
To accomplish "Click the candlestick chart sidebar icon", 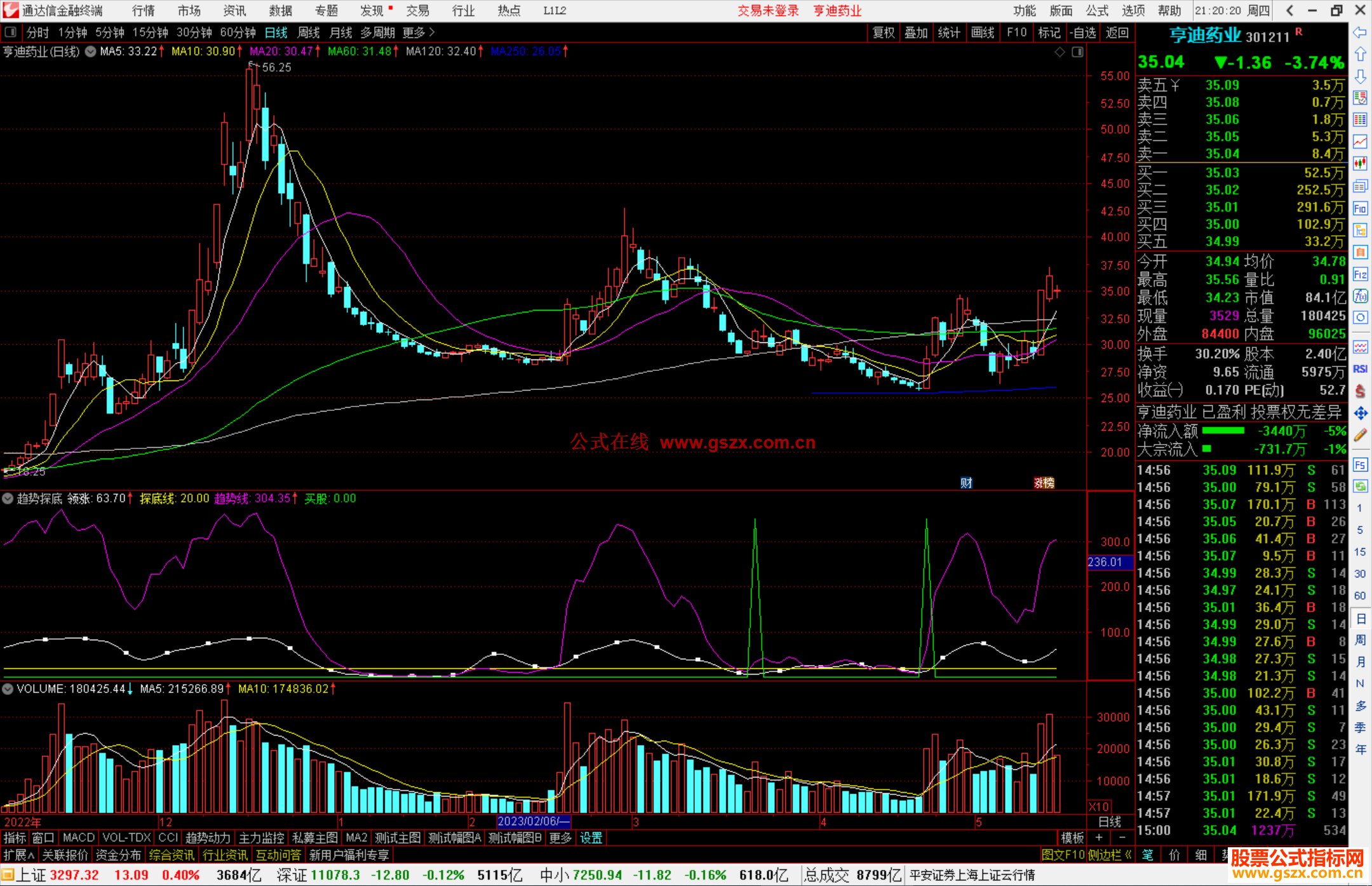I will coord(1360,164).
